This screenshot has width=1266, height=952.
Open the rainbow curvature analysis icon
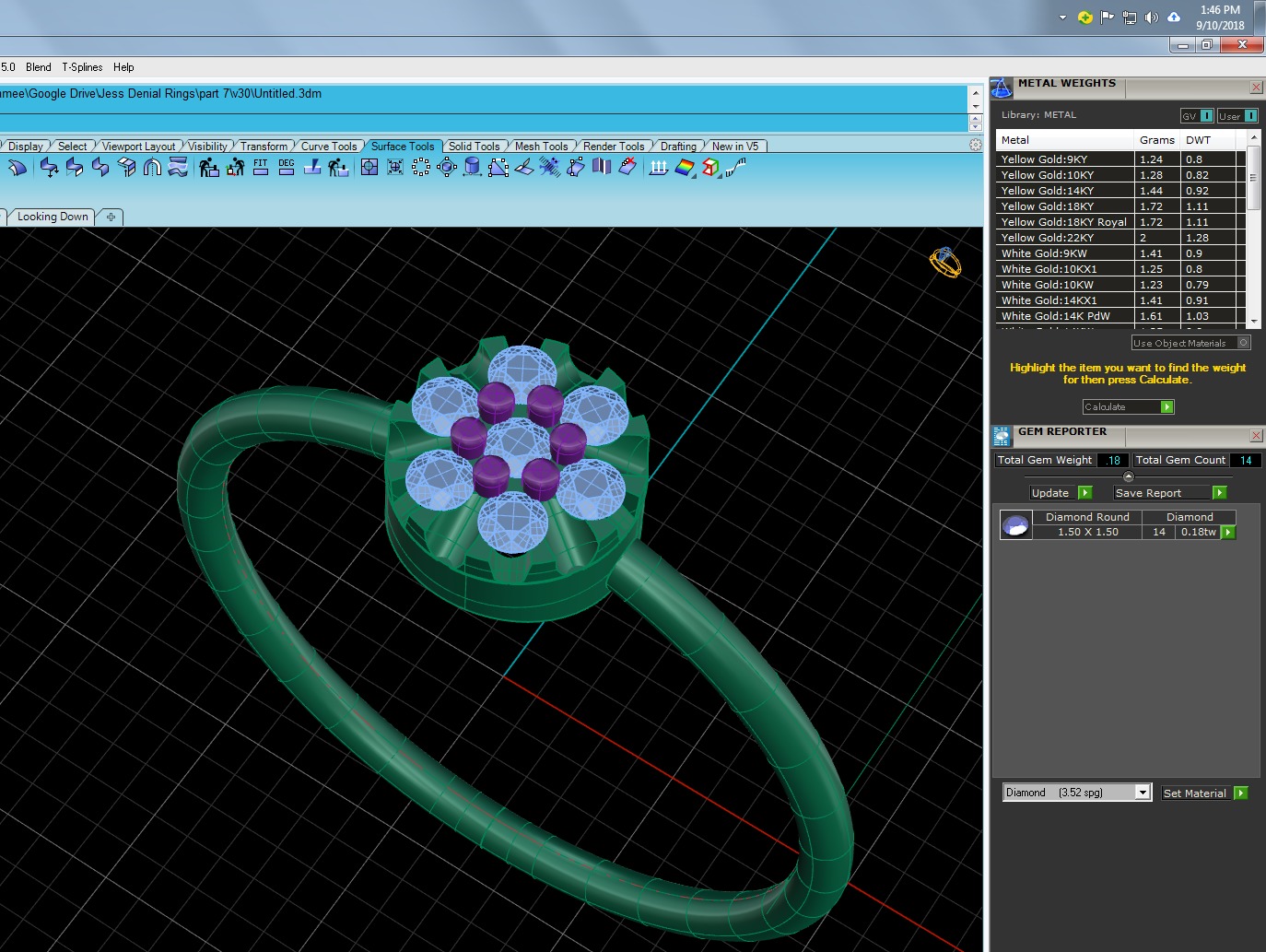pos(685,167)
